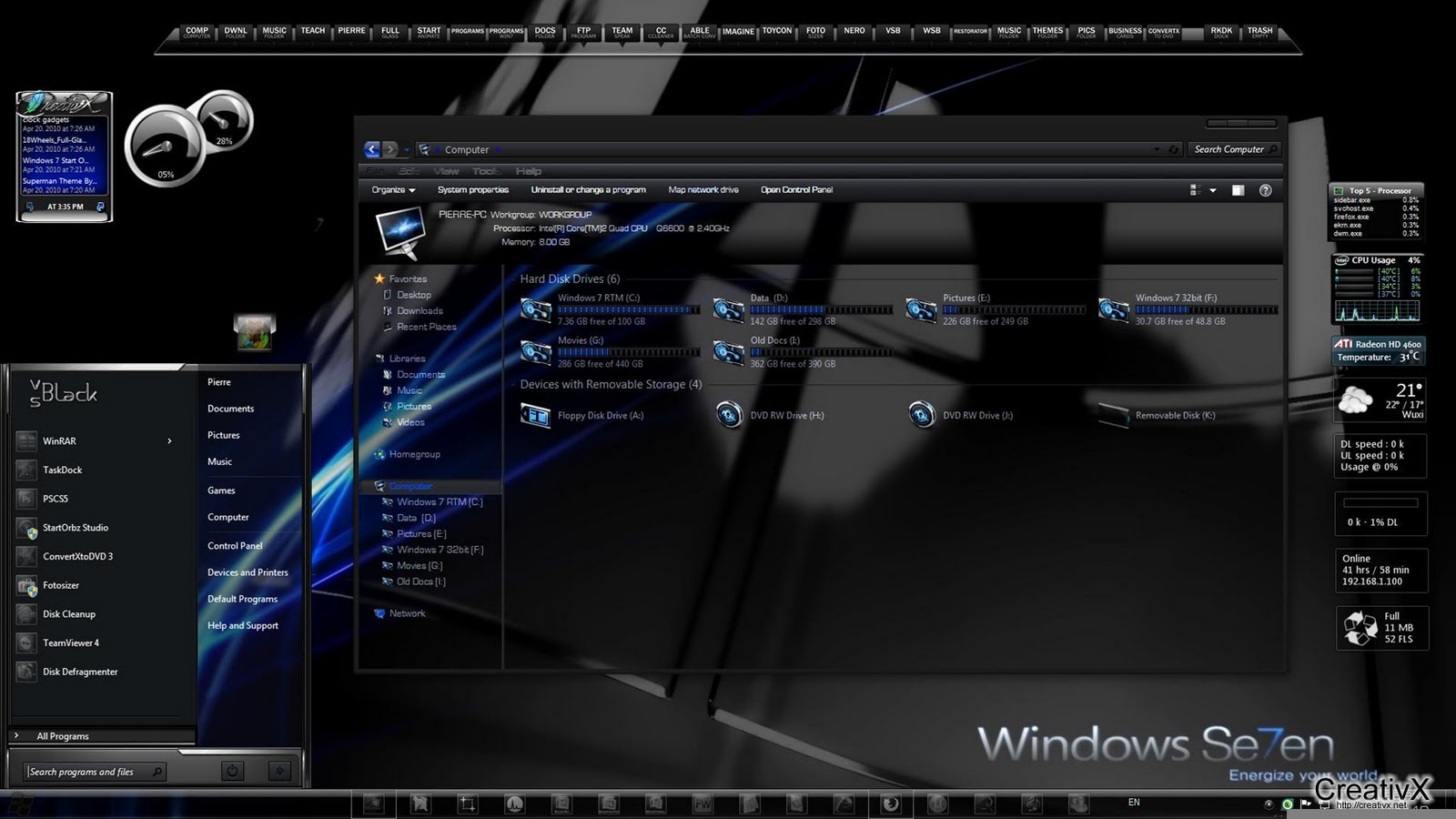
Task: Select the Removable Disk (K:) icon
Action: [x=1114, y=415]
